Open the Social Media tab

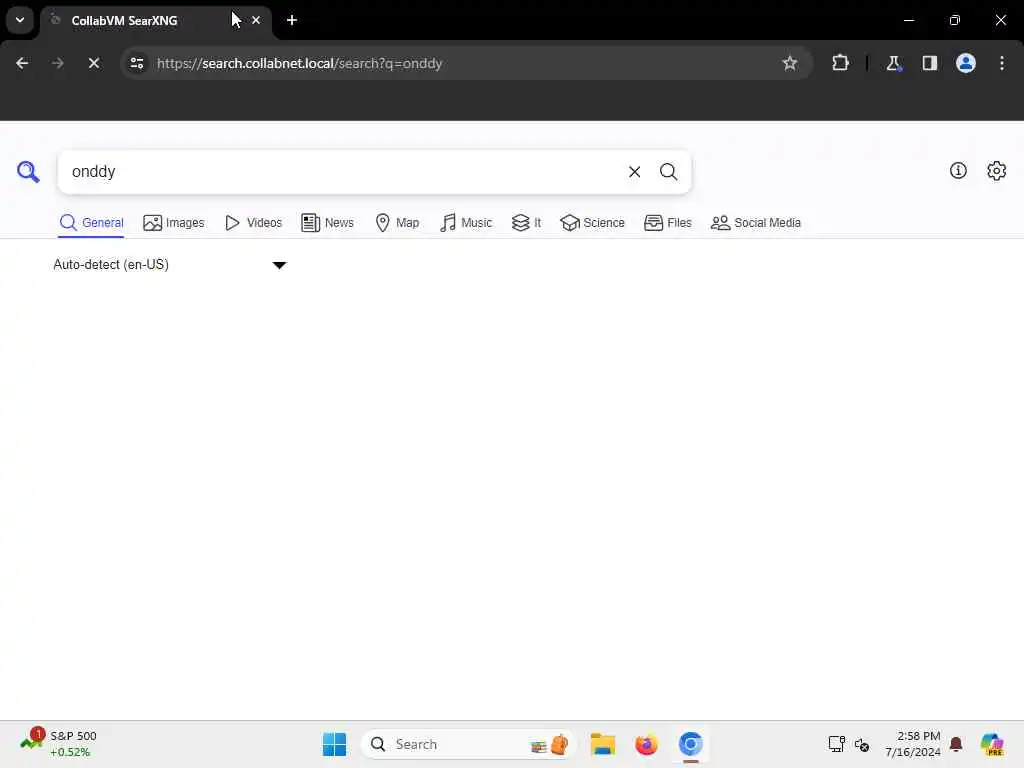coord(756,223)
